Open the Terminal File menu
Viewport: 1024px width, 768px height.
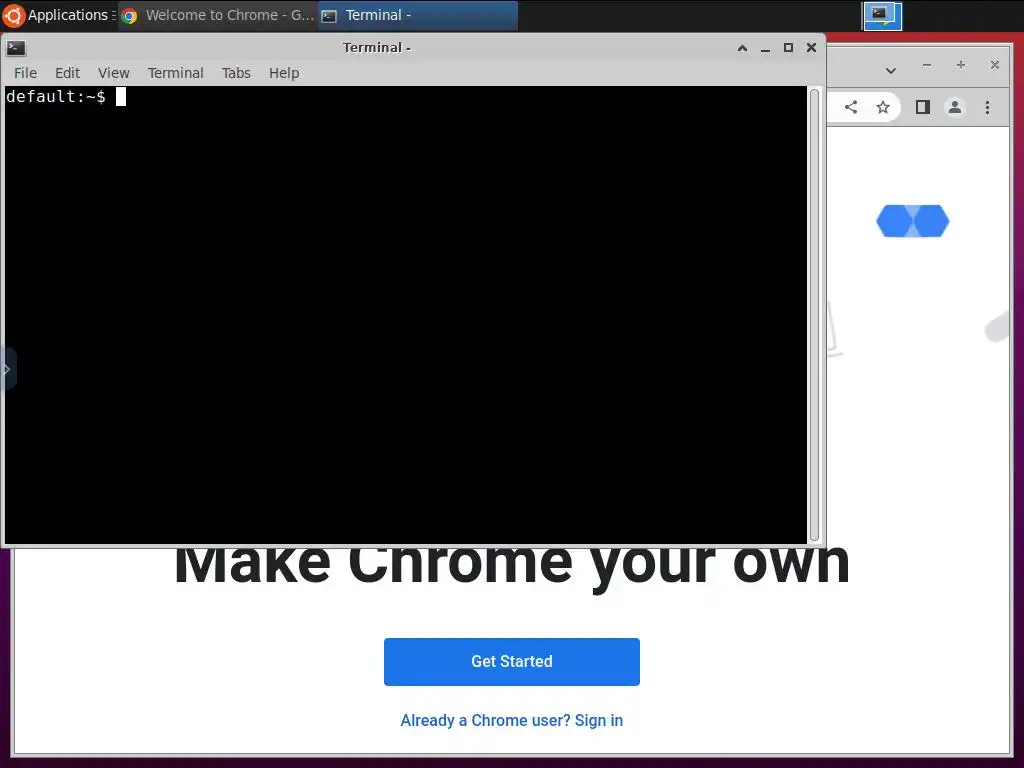[25, 72]
